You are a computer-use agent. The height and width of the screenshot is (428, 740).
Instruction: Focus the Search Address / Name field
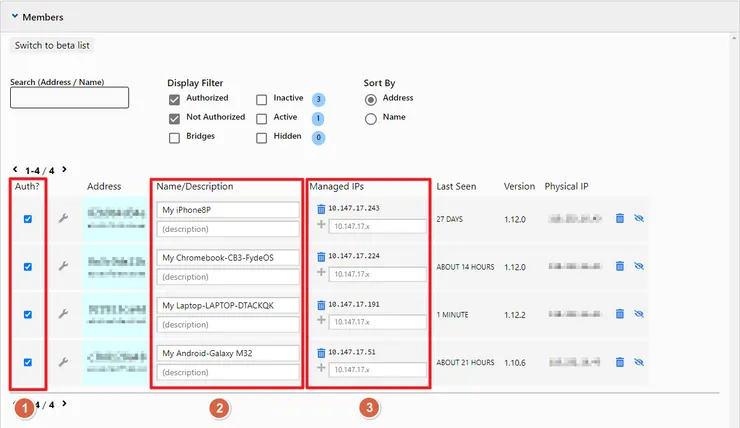[x=69, y=97]
